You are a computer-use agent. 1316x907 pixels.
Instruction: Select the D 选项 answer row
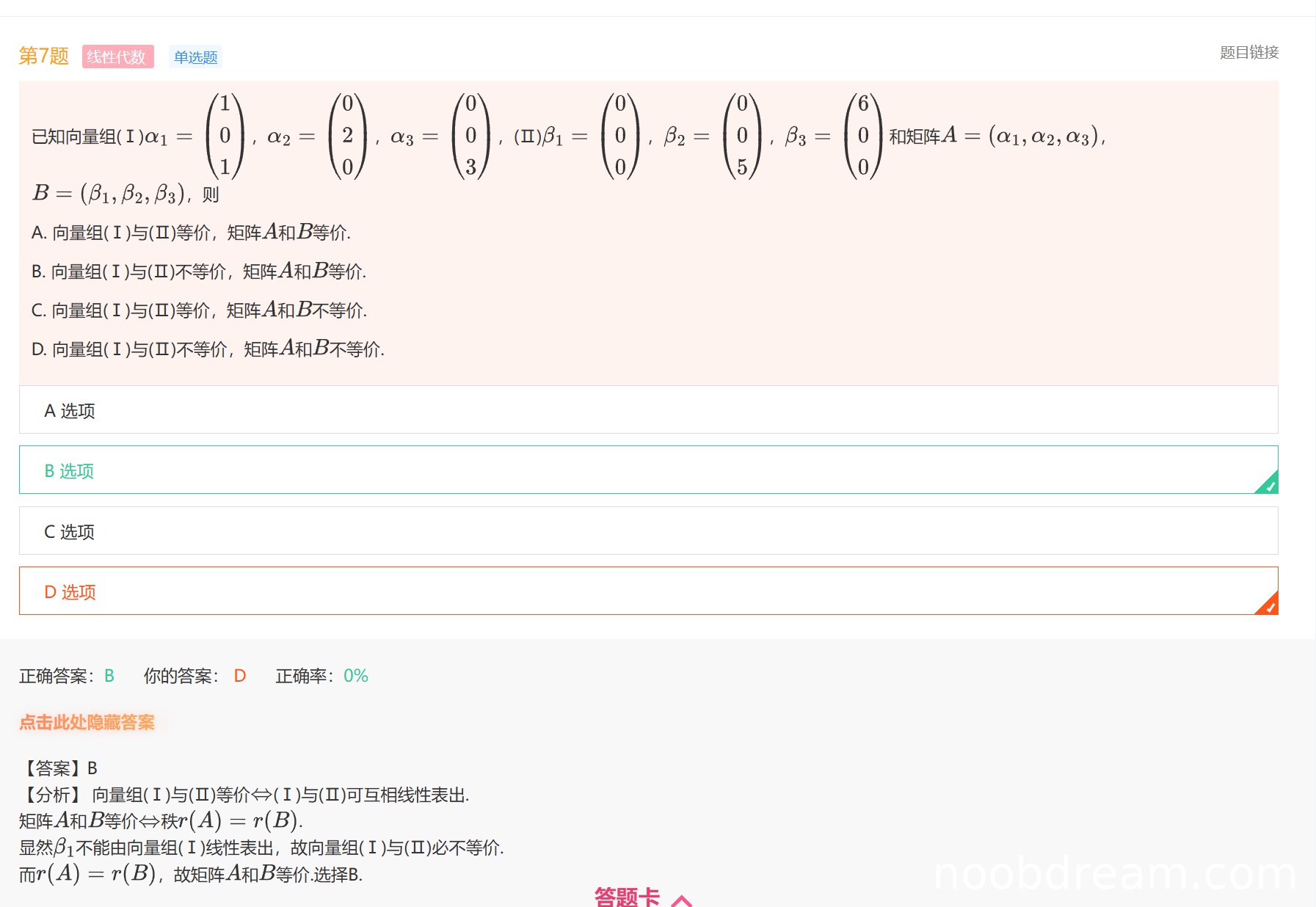pos(648,591)
